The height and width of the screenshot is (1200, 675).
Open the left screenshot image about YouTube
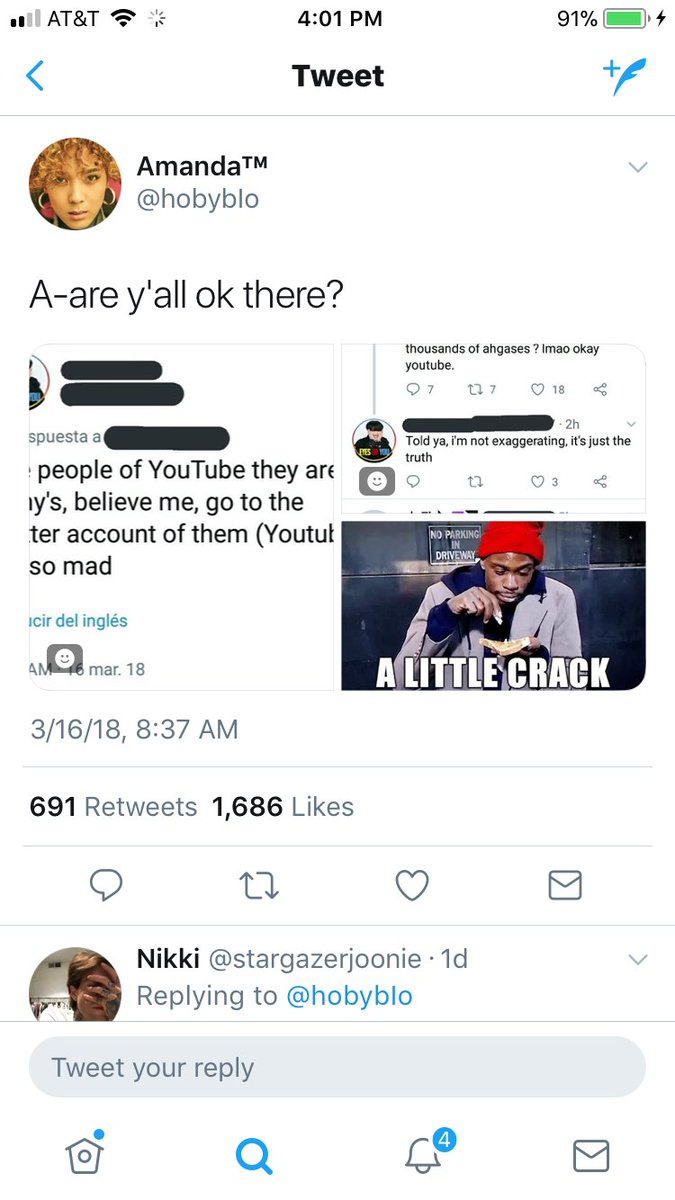[x=181, y=517]
